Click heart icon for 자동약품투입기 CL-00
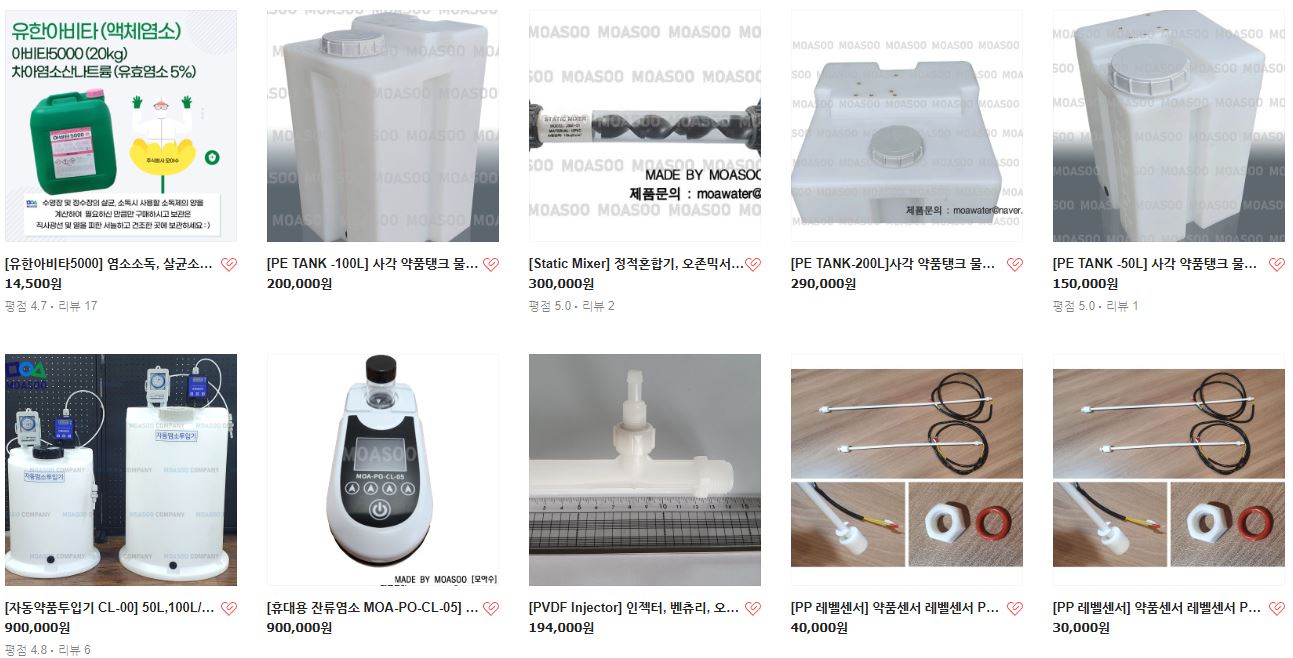This screenshot has height=658, width=1293. click(229, 608)
